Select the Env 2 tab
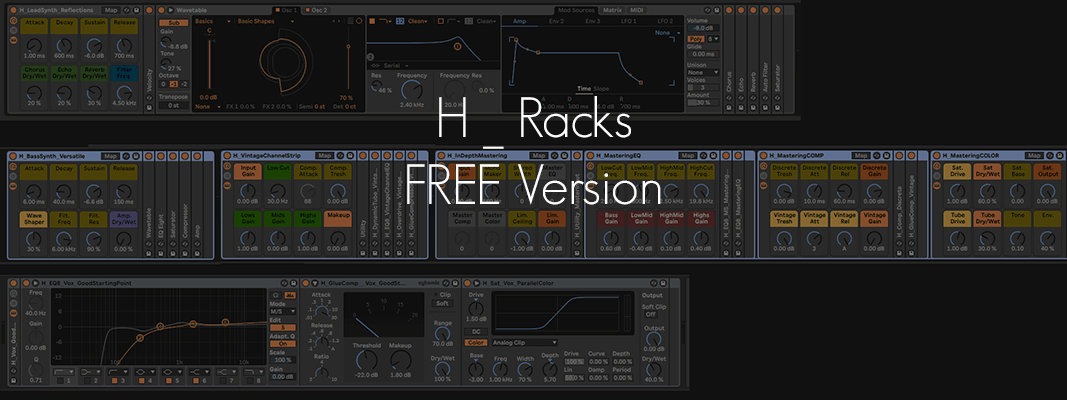 click(557, 22)
